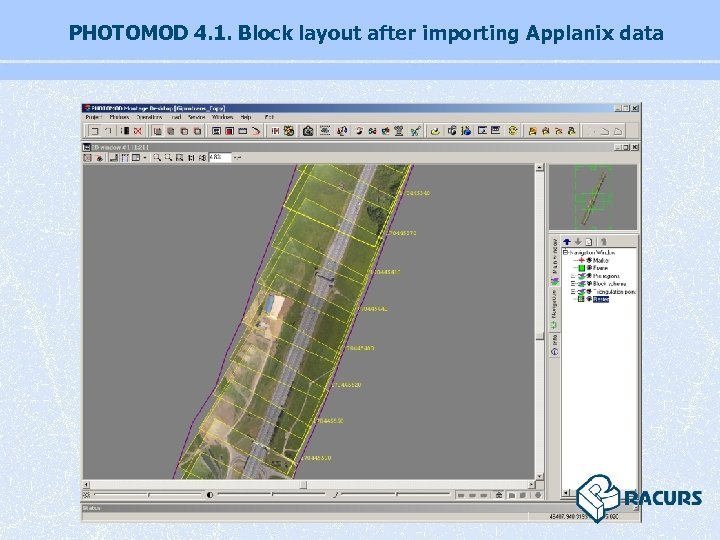This screenshot has width=720, height=540.
Task: Click the grid columns icon in 2D toolbar
Action: click(125, 158)
